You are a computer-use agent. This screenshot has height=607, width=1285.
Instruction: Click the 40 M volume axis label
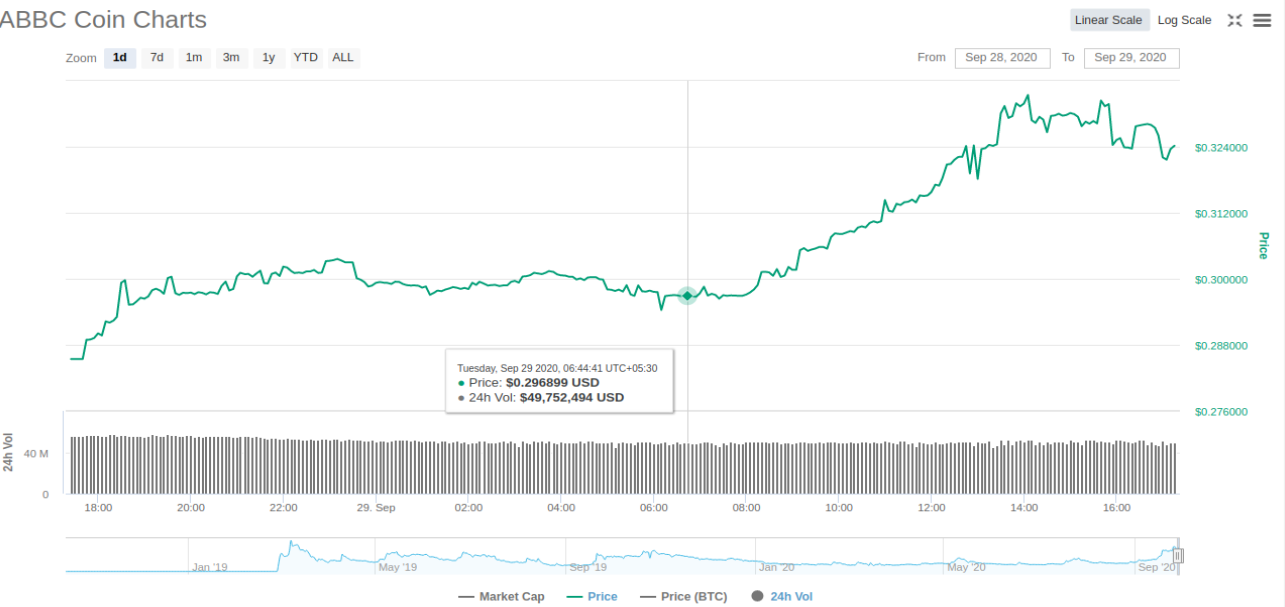pyautogui.click(x=36, y=454)
